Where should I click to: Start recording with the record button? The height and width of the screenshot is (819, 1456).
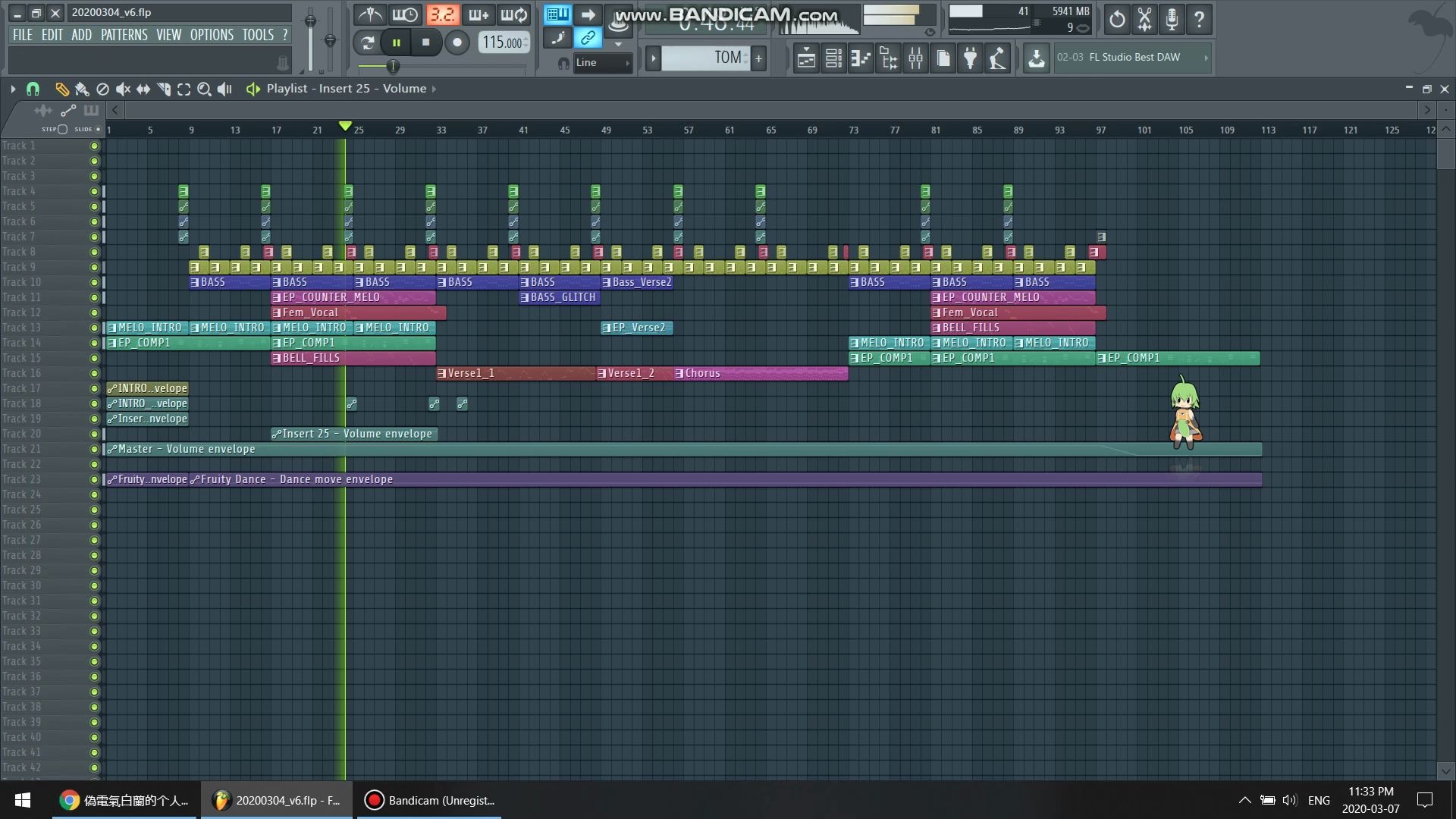(457, 42)
